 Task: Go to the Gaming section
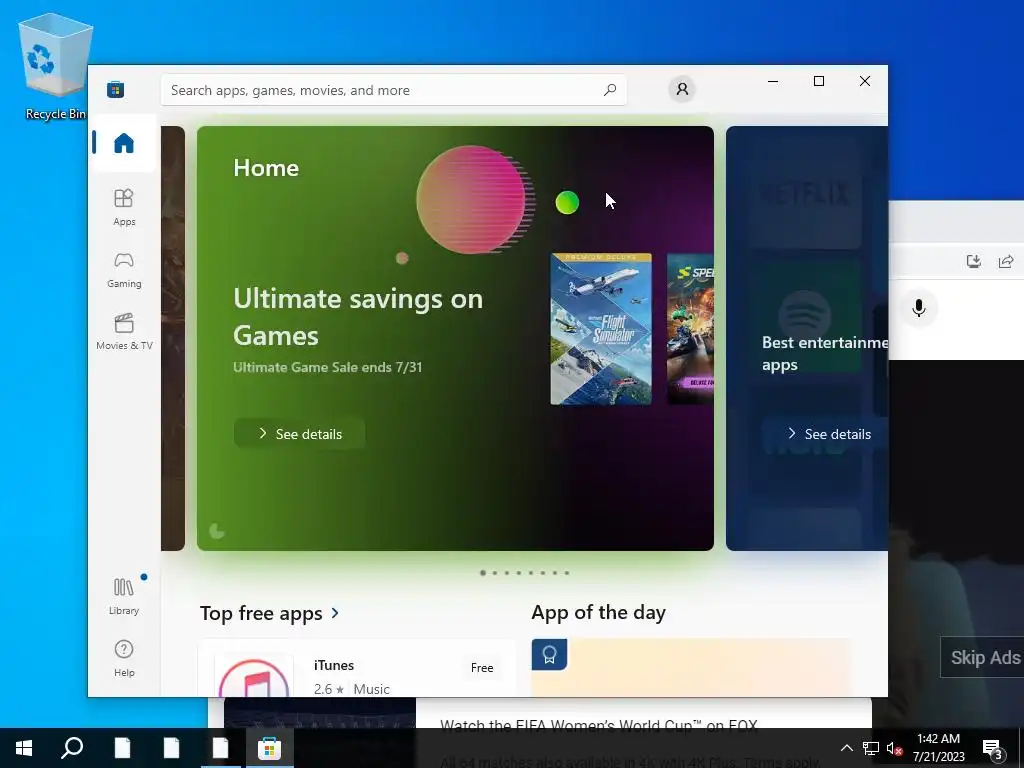(124, 270)
